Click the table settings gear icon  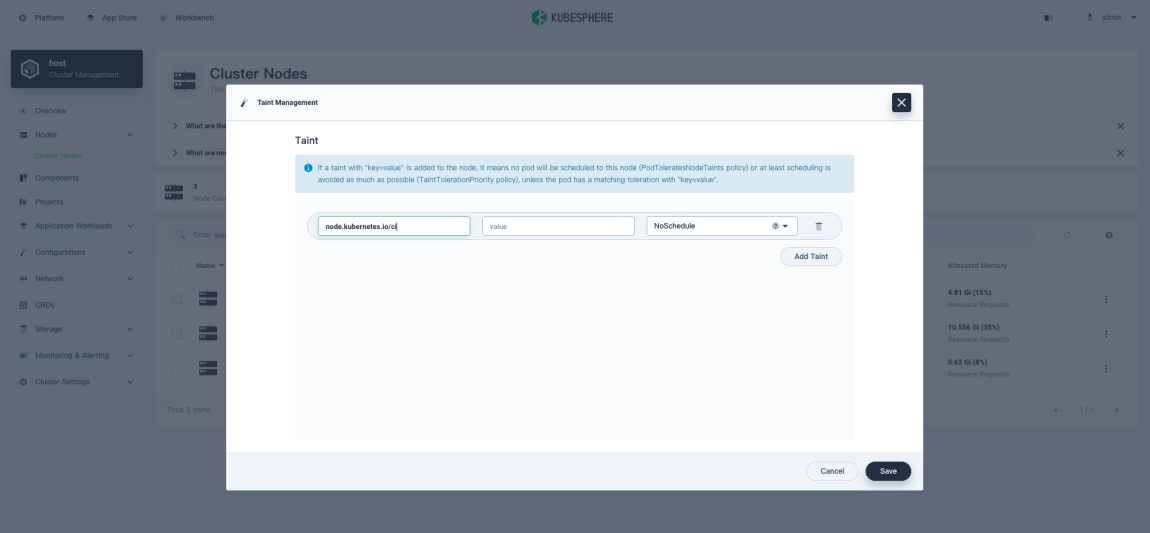(x=1109, y=234)
